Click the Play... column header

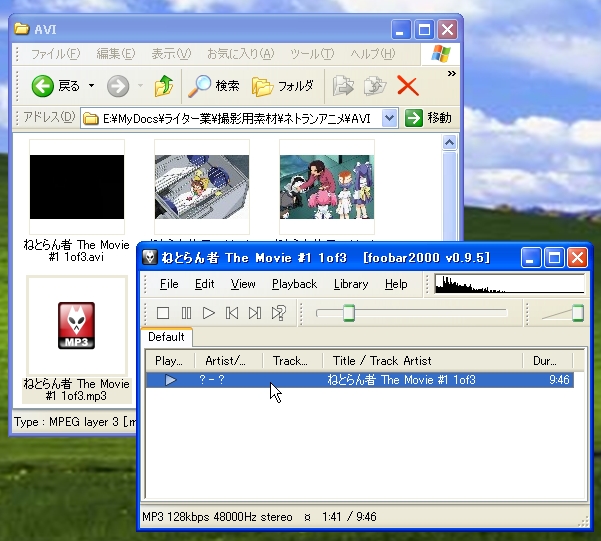(171, 361)
